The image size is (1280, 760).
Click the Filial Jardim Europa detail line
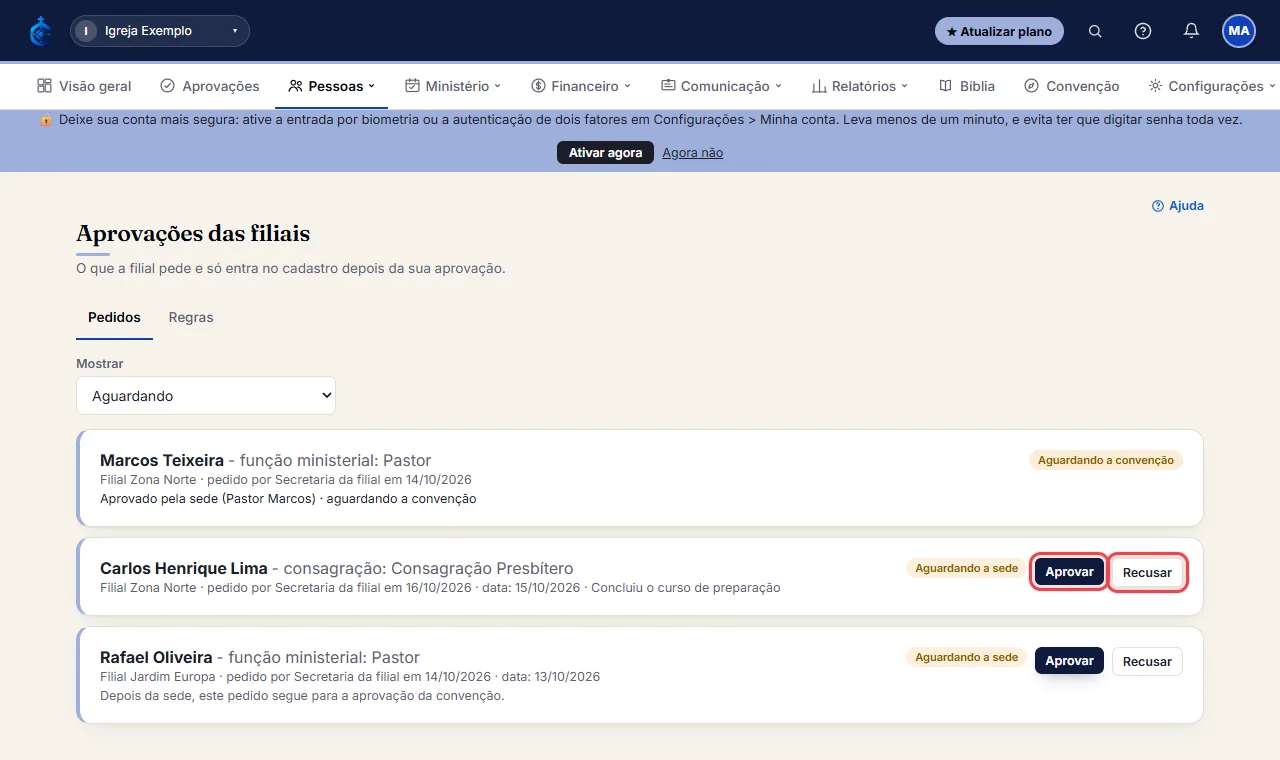coord(350,677)
